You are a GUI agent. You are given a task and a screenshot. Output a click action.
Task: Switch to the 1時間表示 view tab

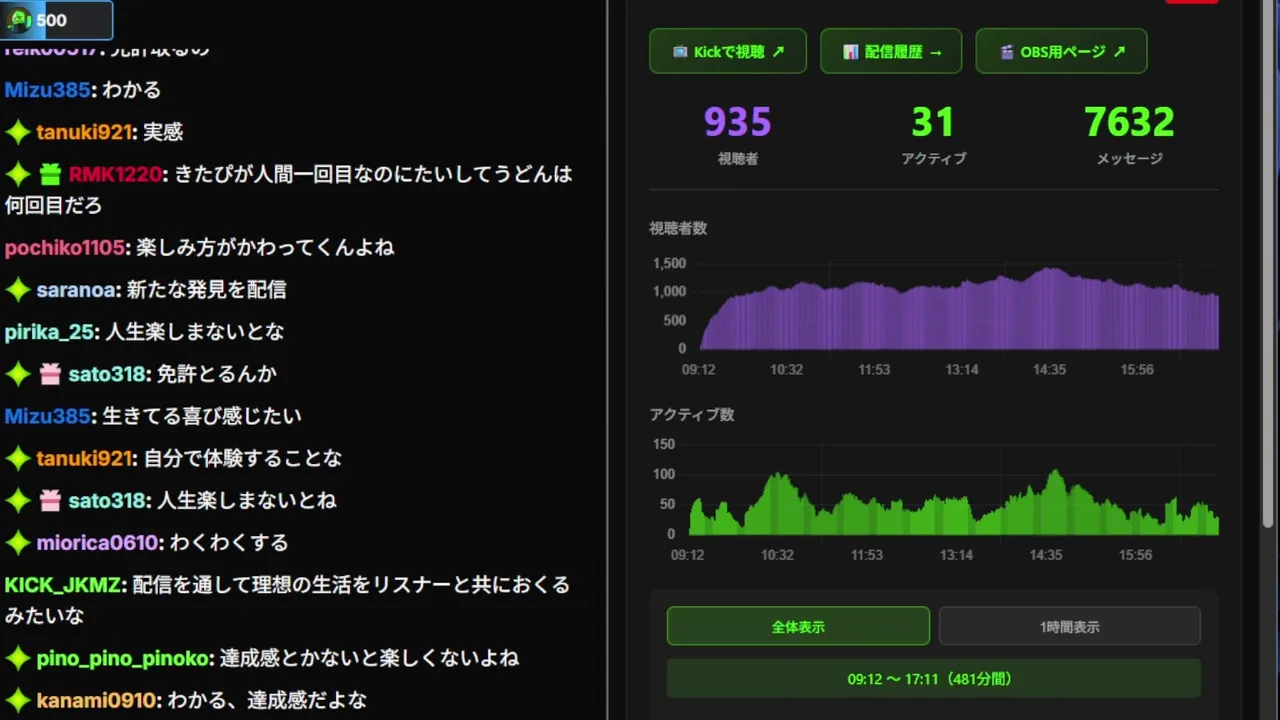1069,626
